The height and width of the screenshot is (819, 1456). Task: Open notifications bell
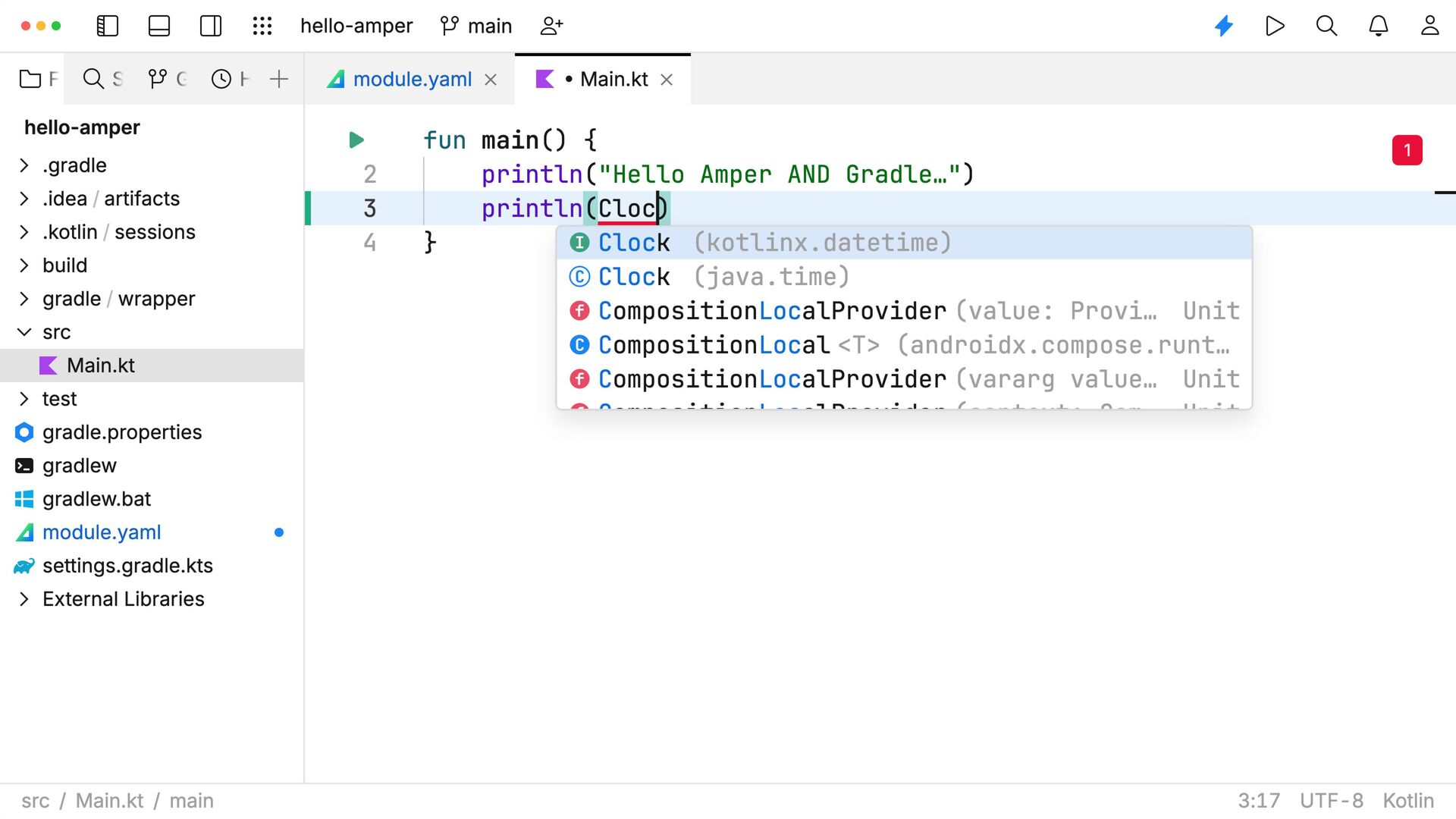[1379, 26]
